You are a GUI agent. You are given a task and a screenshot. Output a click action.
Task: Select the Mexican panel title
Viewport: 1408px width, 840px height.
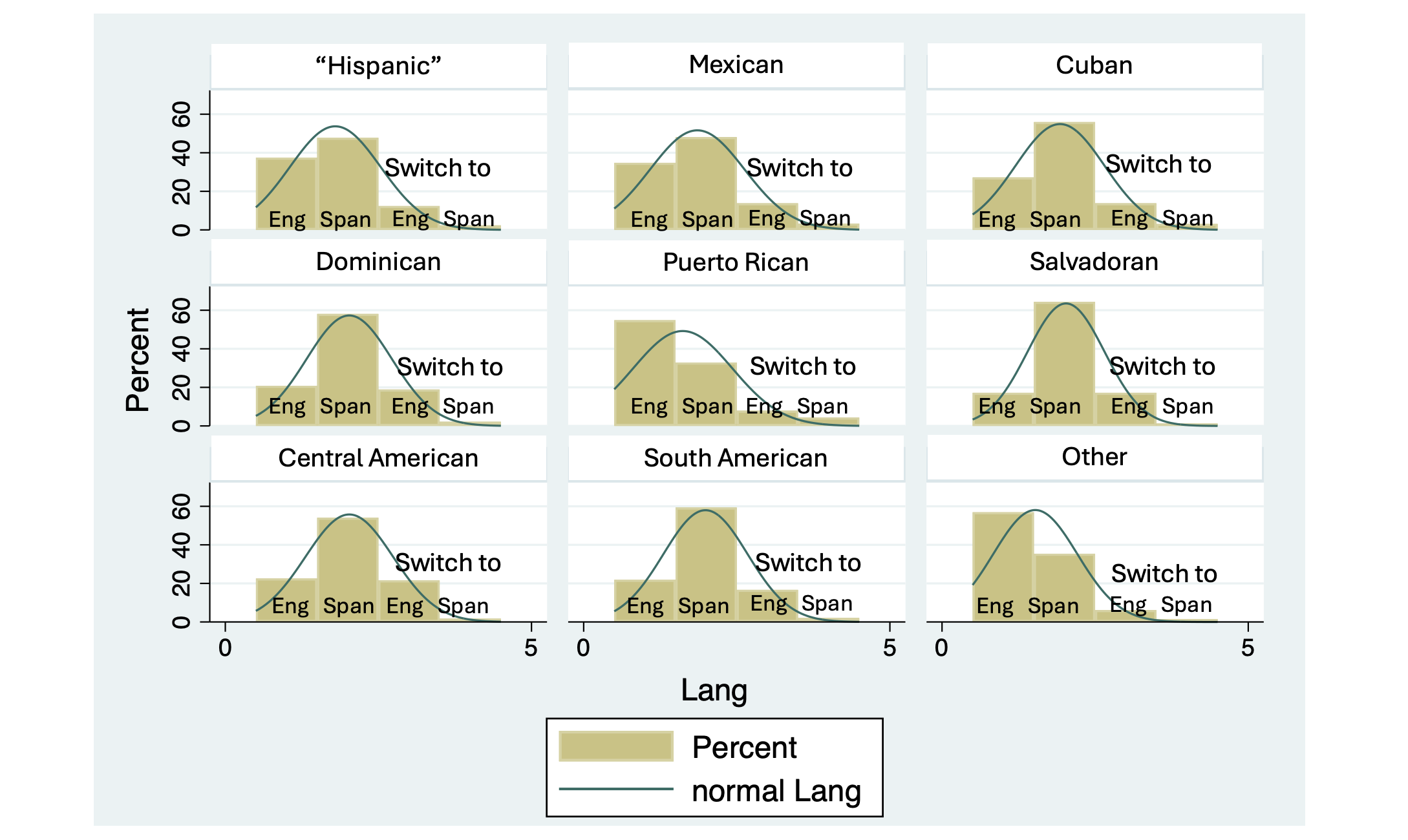point(736,65)
